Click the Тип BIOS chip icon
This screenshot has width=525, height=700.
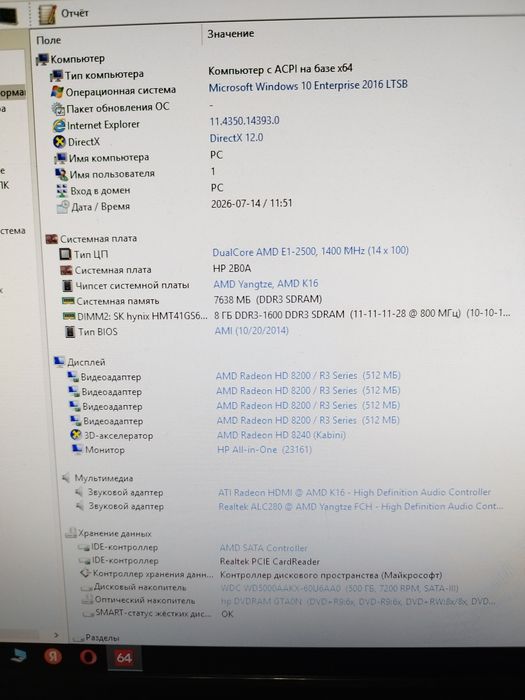[x=70, y=332]
